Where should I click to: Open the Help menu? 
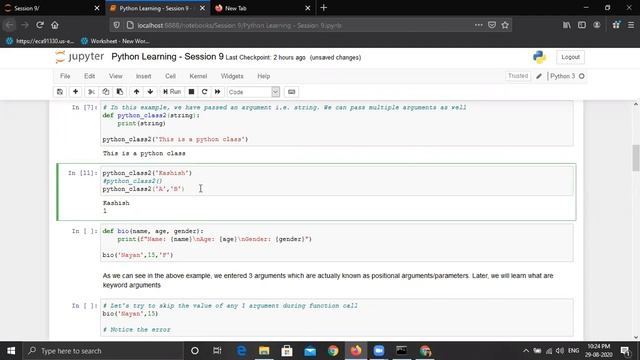coord(264,76)
